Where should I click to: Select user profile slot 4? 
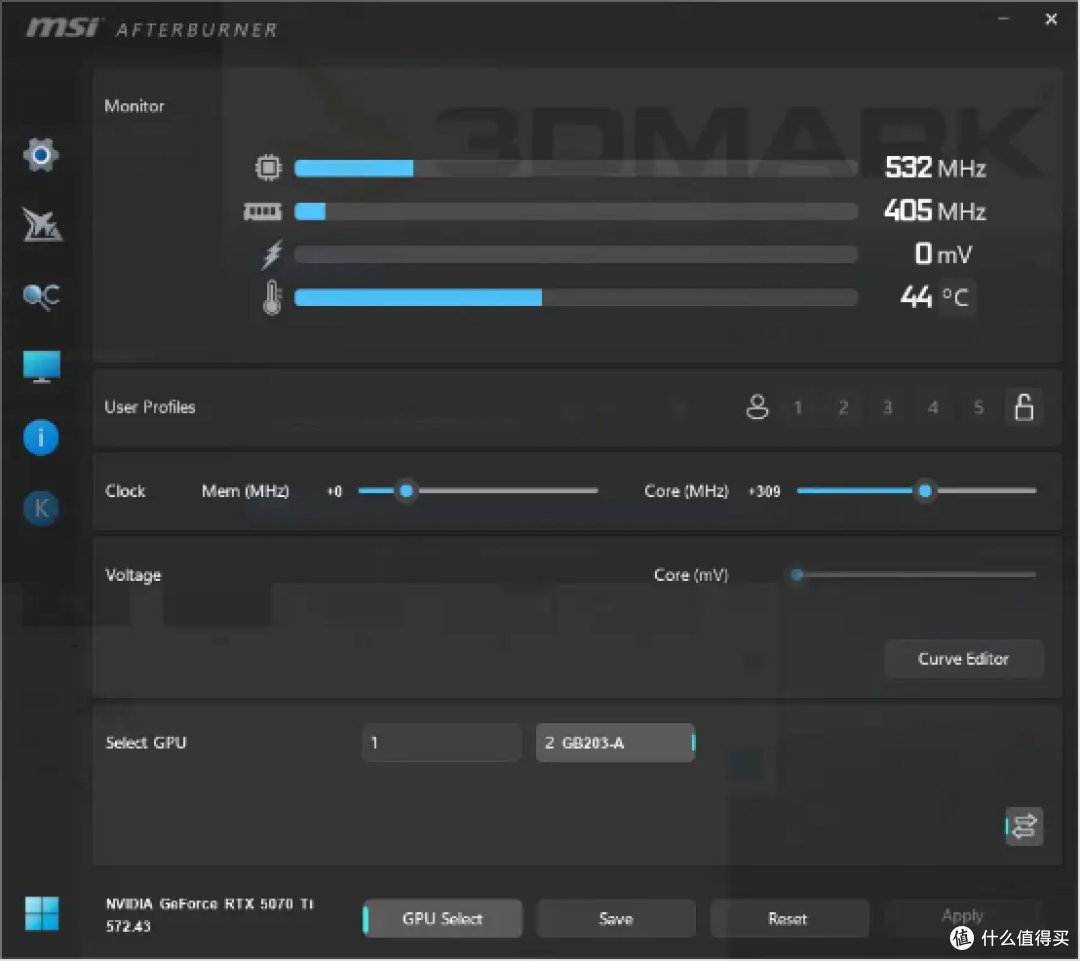click(933, 407)
